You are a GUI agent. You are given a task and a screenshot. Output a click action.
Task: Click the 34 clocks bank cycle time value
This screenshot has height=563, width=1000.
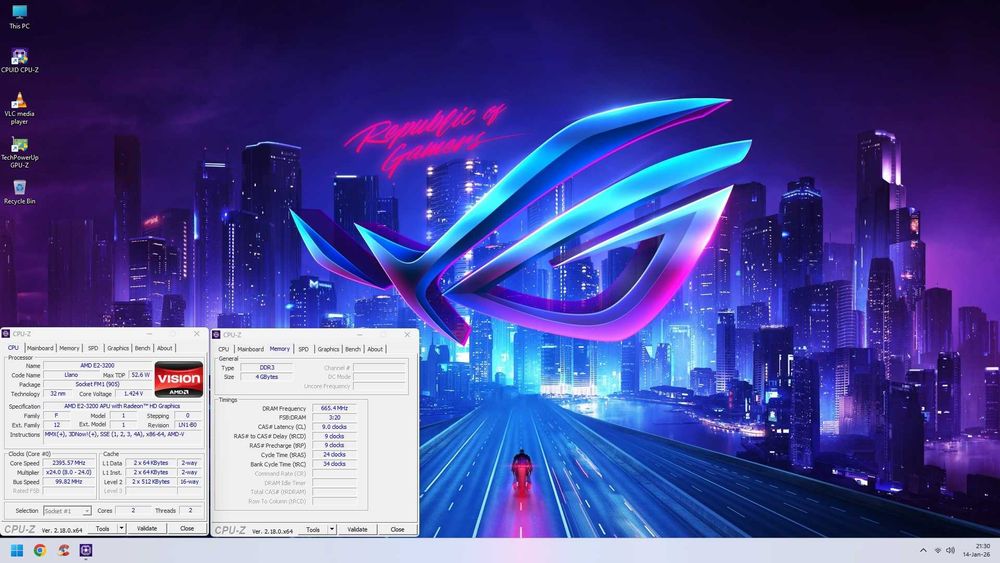[x=334, y=464]
